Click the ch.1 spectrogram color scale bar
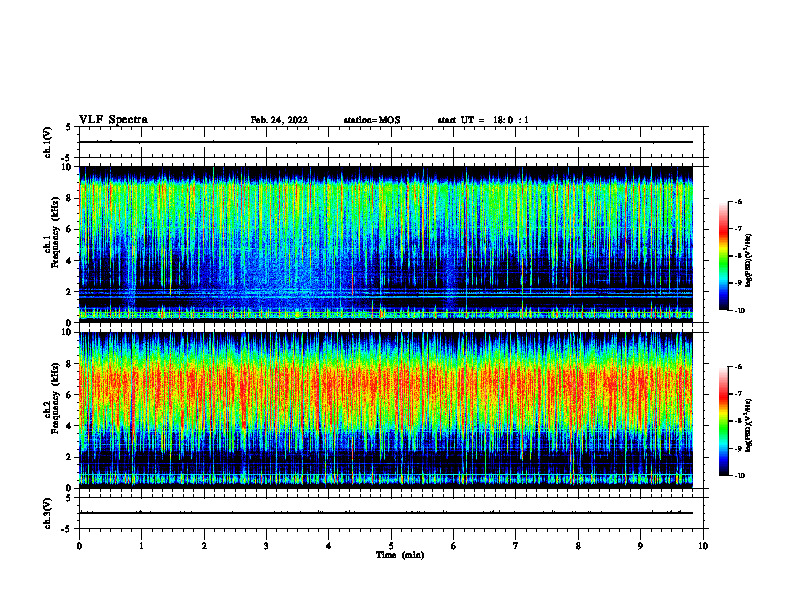792x612 pixels. click(724, 256)
